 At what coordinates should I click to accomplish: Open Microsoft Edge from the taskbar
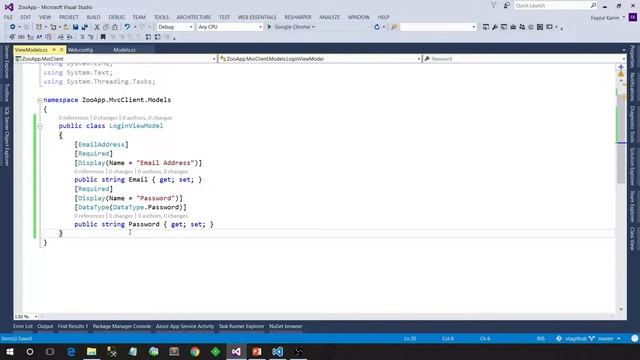[71, 351]
